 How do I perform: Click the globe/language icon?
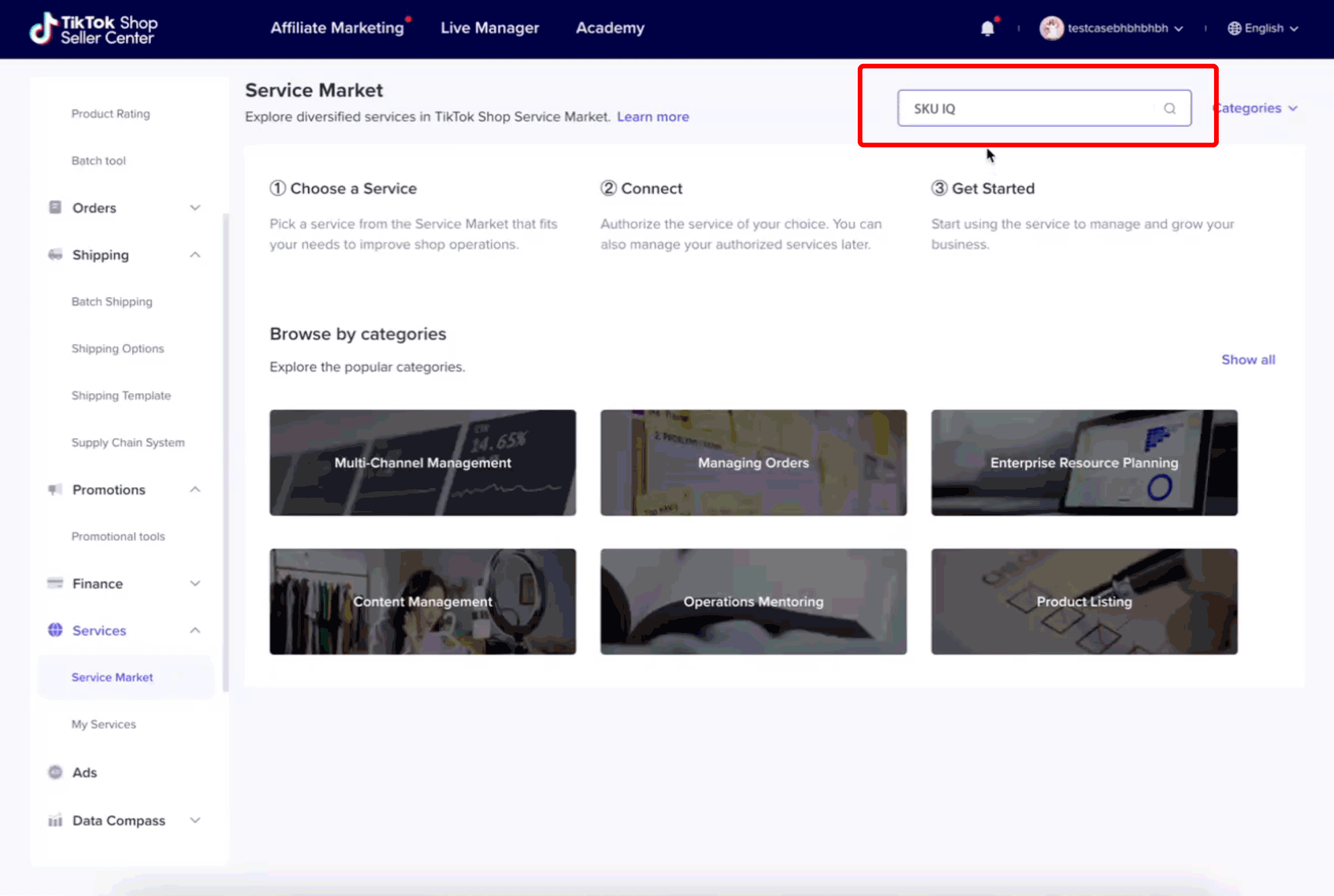tap(1231, 28)
